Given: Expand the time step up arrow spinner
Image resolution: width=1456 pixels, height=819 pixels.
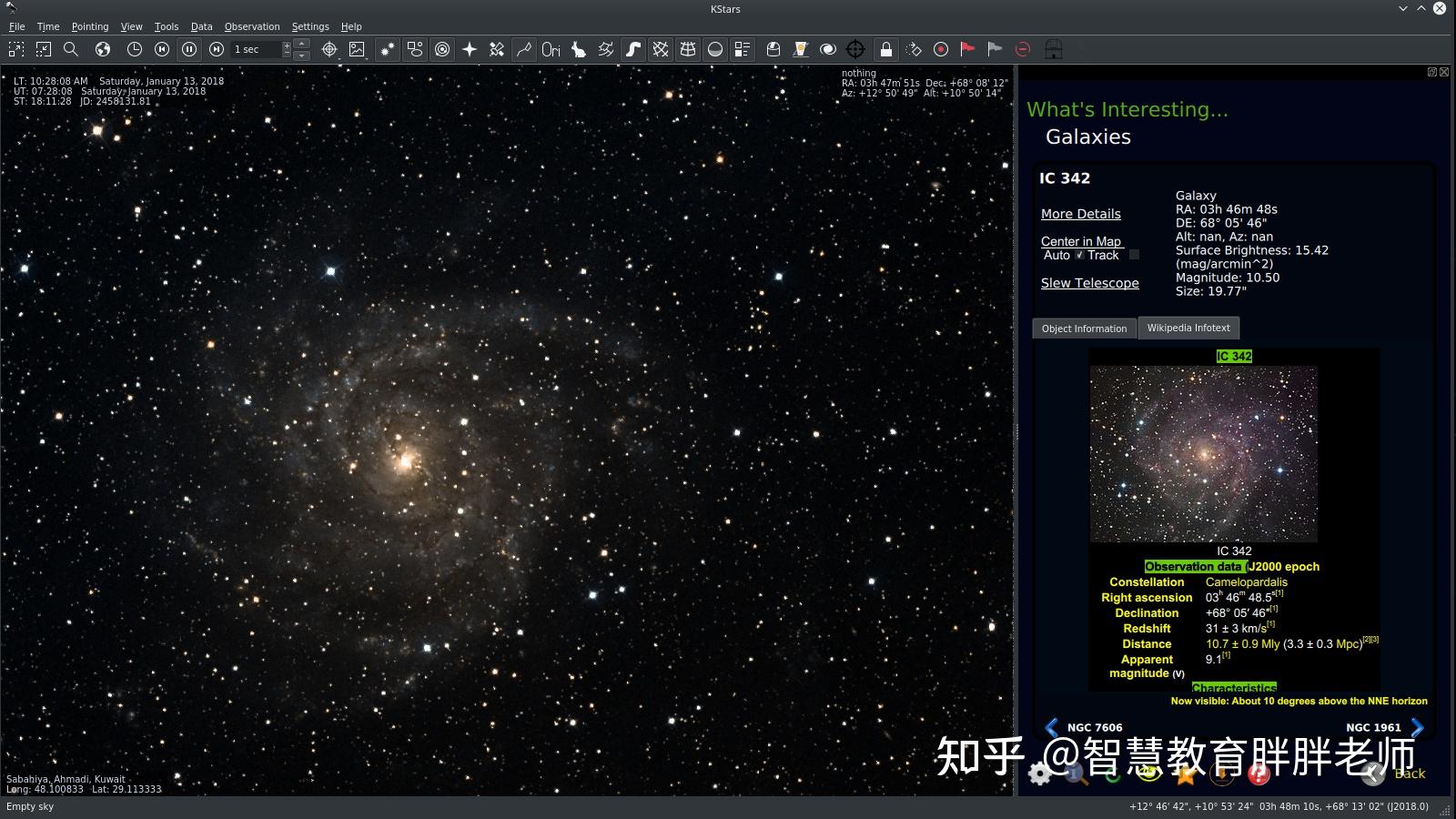Looking at the screenshot, I should (301, 45).
